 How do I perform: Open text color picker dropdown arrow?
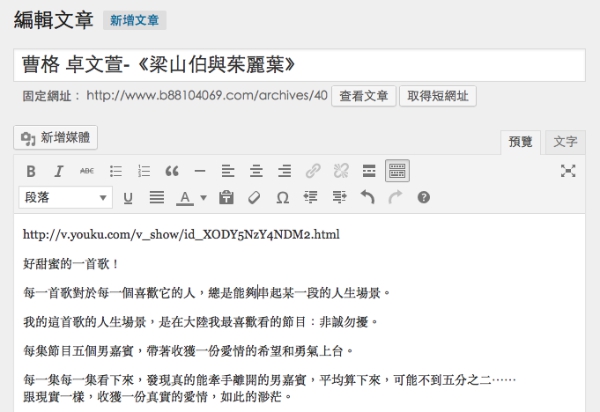pos(204,198)
